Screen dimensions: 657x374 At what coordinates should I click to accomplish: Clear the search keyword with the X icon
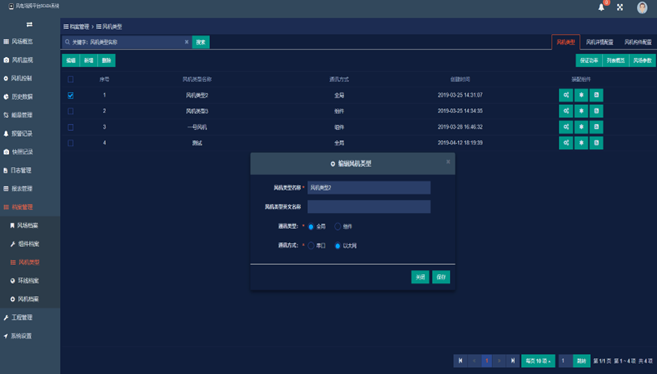(x=186, y=42)
